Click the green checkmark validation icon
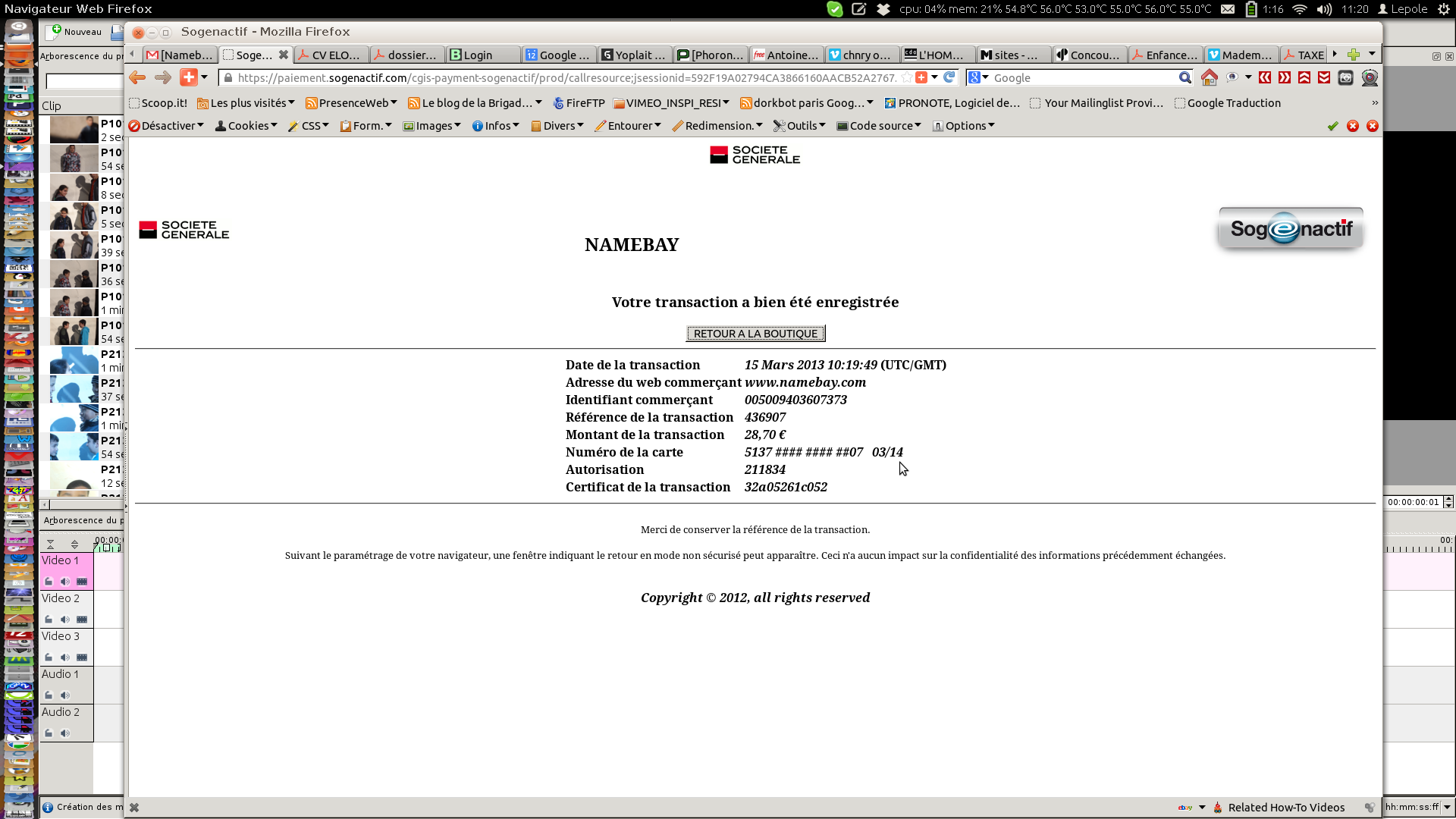The image size is (1456, 819). (1332, 126)
